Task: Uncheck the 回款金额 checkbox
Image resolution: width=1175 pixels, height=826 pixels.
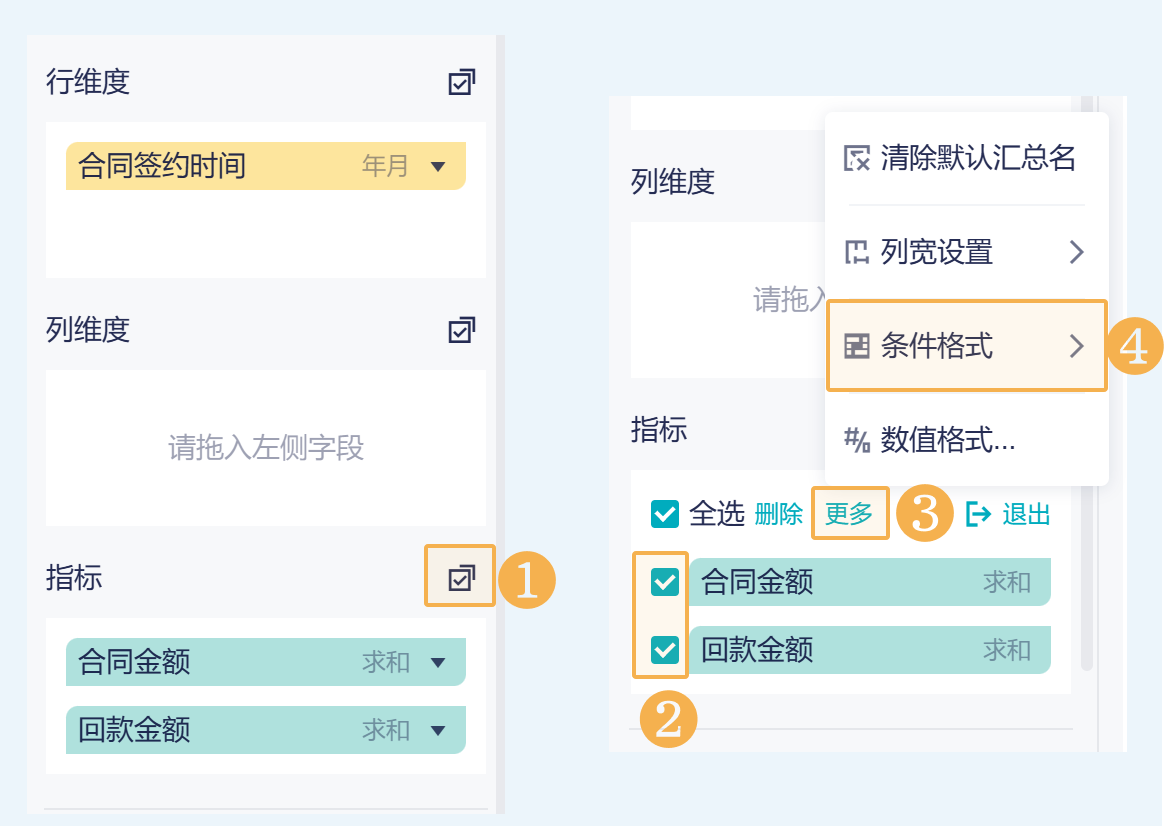Action: click(x=665, y=650)
